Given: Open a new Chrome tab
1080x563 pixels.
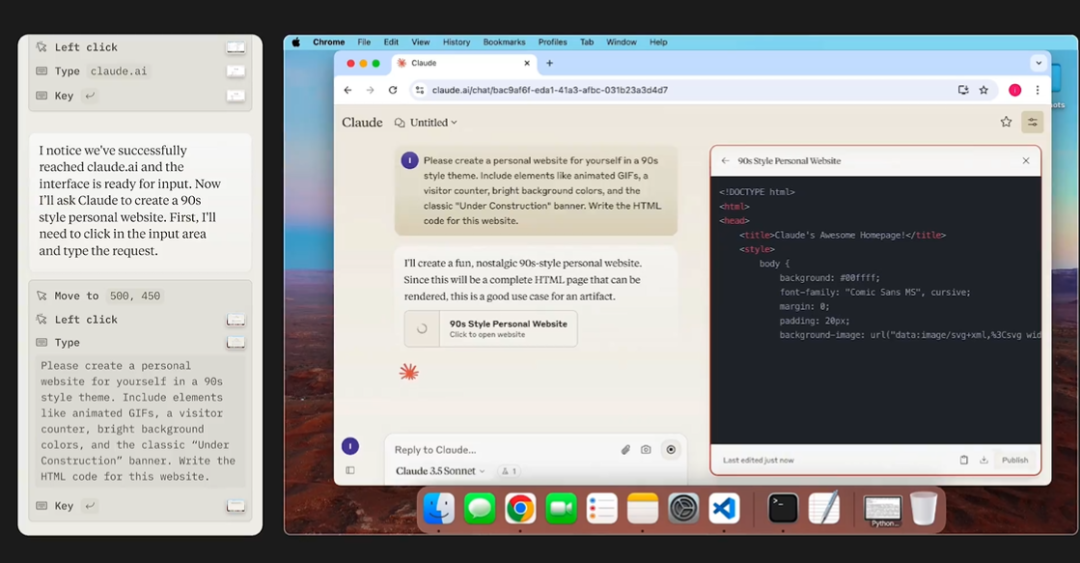Looking at the screenshot, I should click(550, 63).
